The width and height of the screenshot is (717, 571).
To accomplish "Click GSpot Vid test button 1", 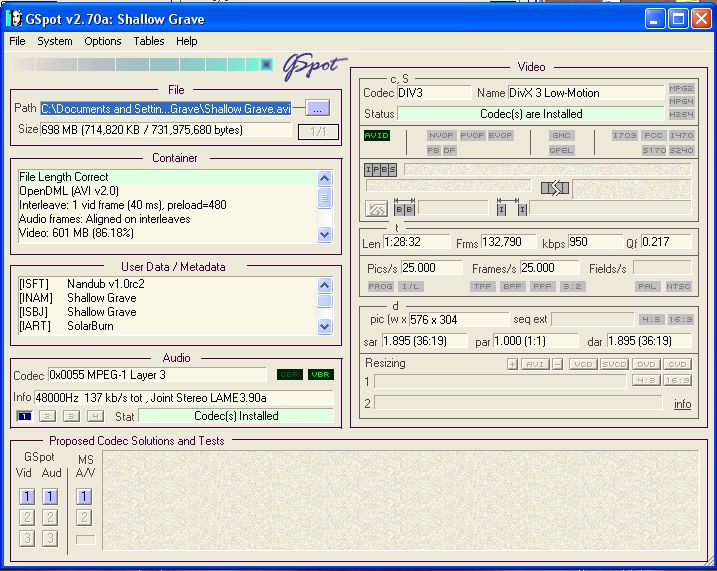I will (27, 496).
